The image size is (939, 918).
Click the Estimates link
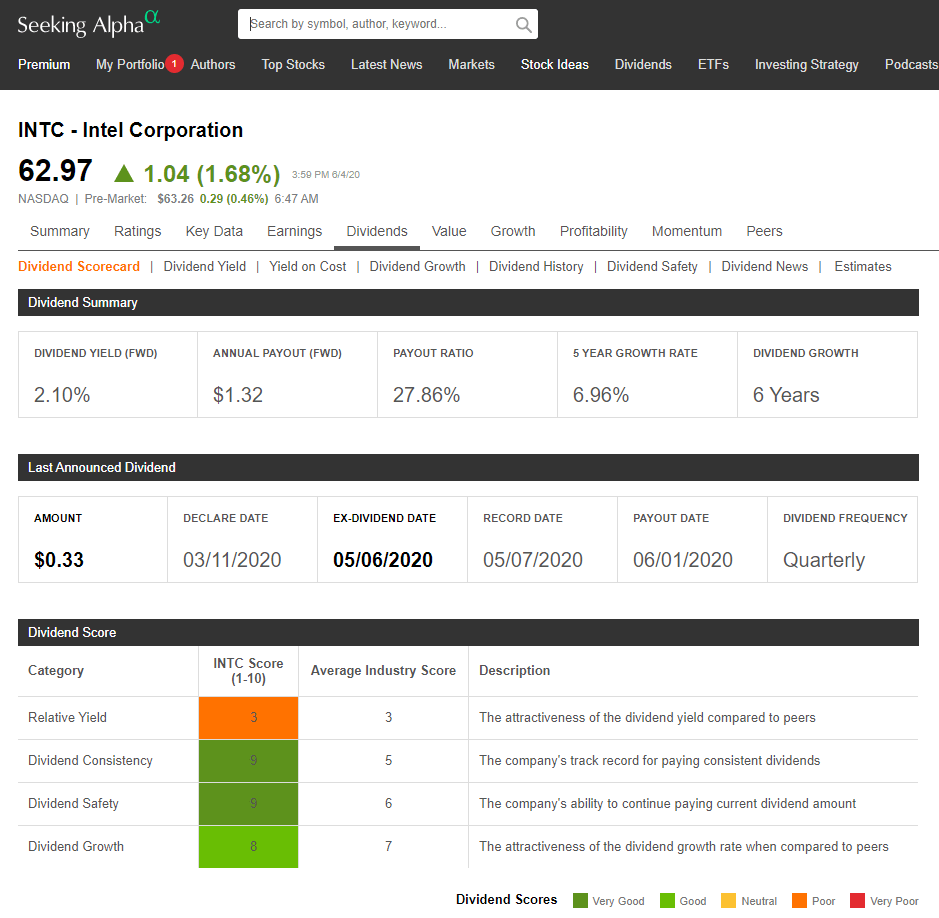(x=862, y=267)
